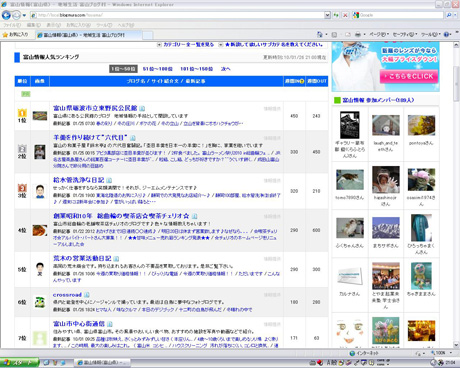Click the first quick launch icon on taskbar
This screenshot has height=368, width=460.
coord(46,363)
